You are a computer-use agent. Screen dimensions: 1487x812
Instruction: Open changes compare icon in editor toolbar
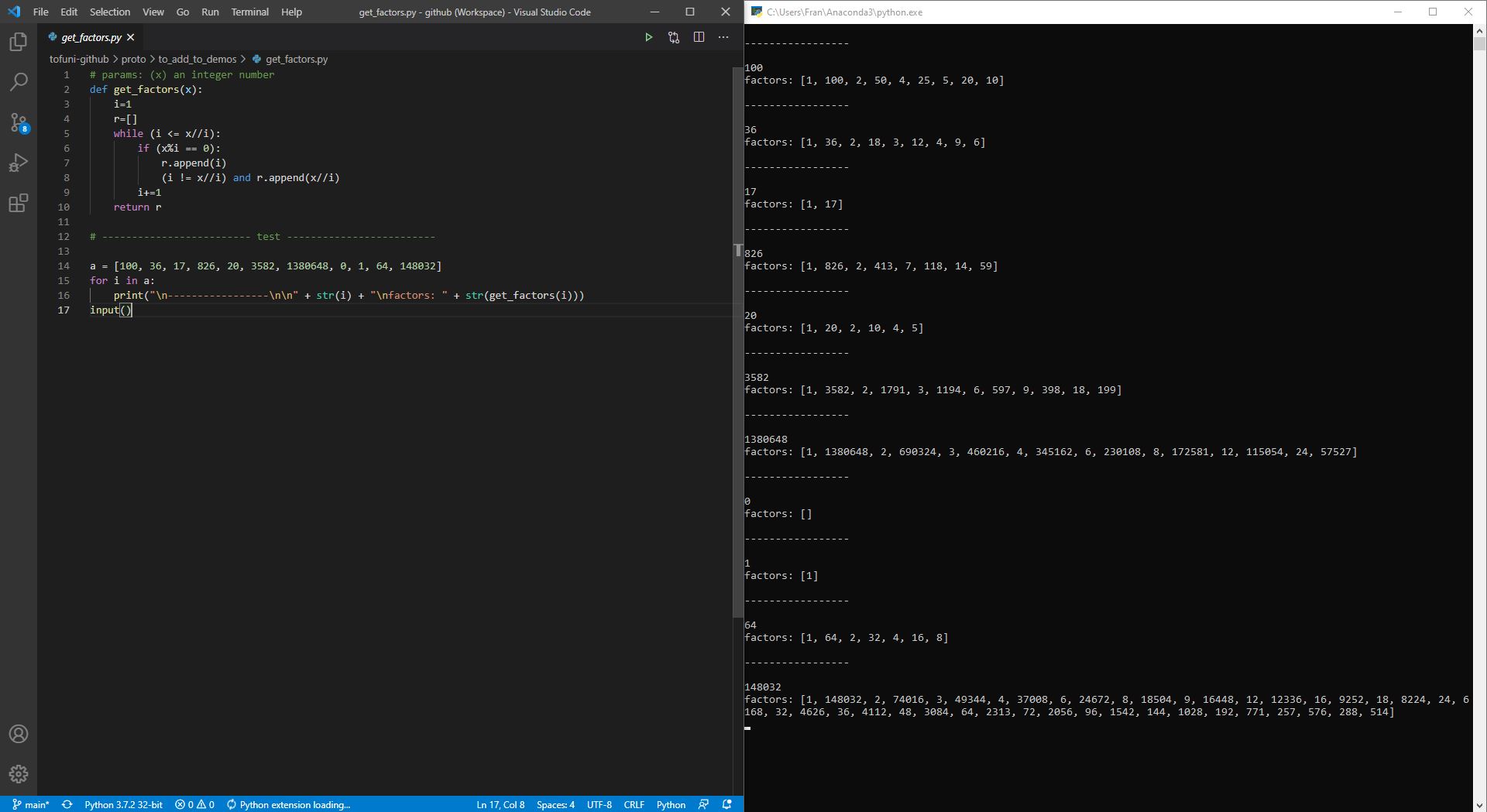click(x=674, y=37)
